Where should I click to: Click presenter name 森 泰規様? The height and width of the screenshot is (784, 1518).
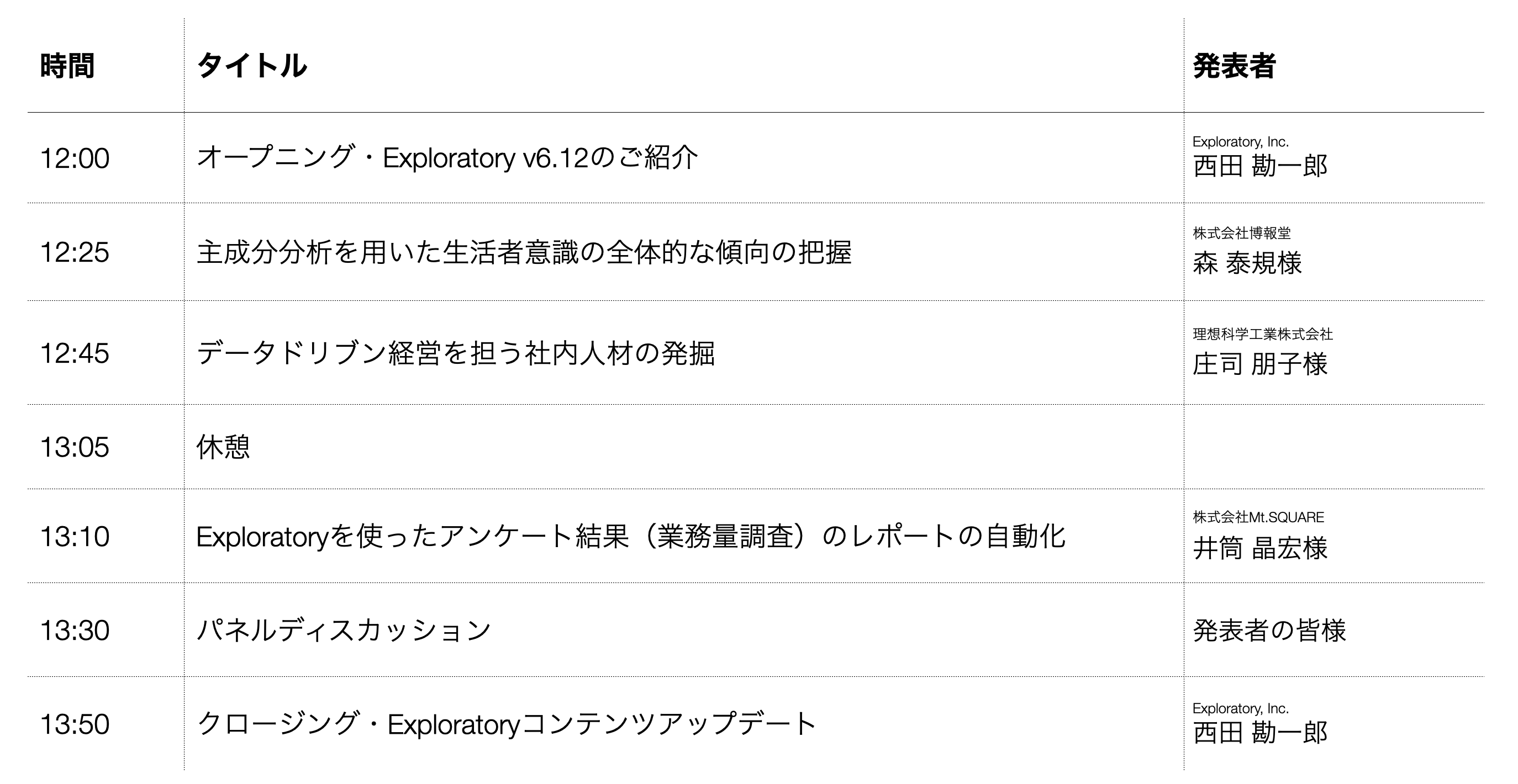click(1247, 263)
